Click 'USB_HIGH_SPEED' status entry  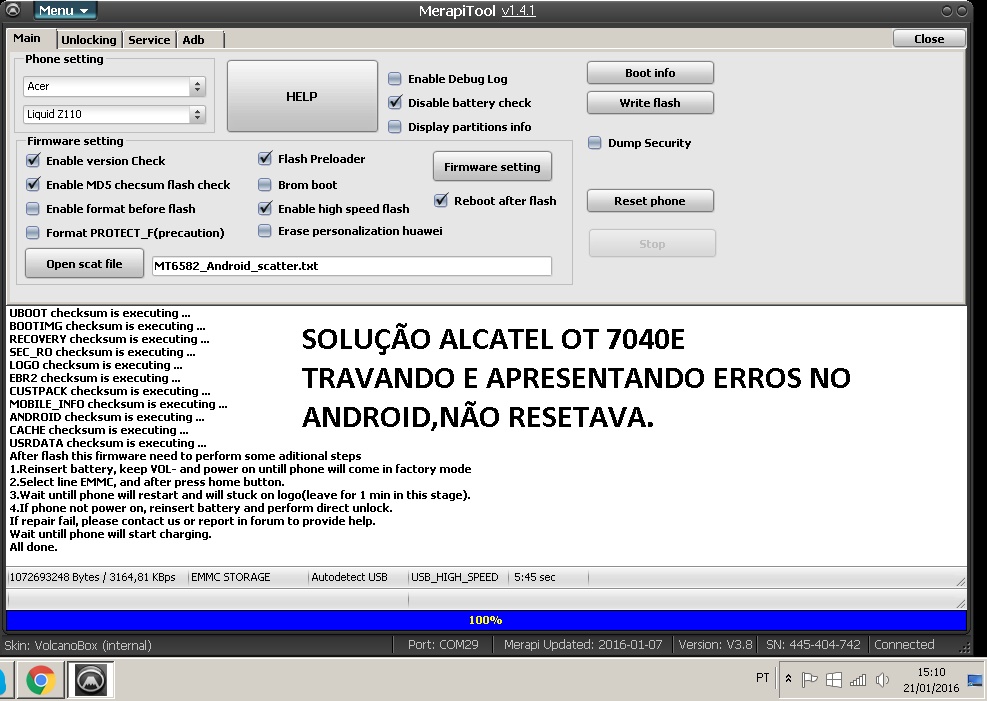coord(454,577)
